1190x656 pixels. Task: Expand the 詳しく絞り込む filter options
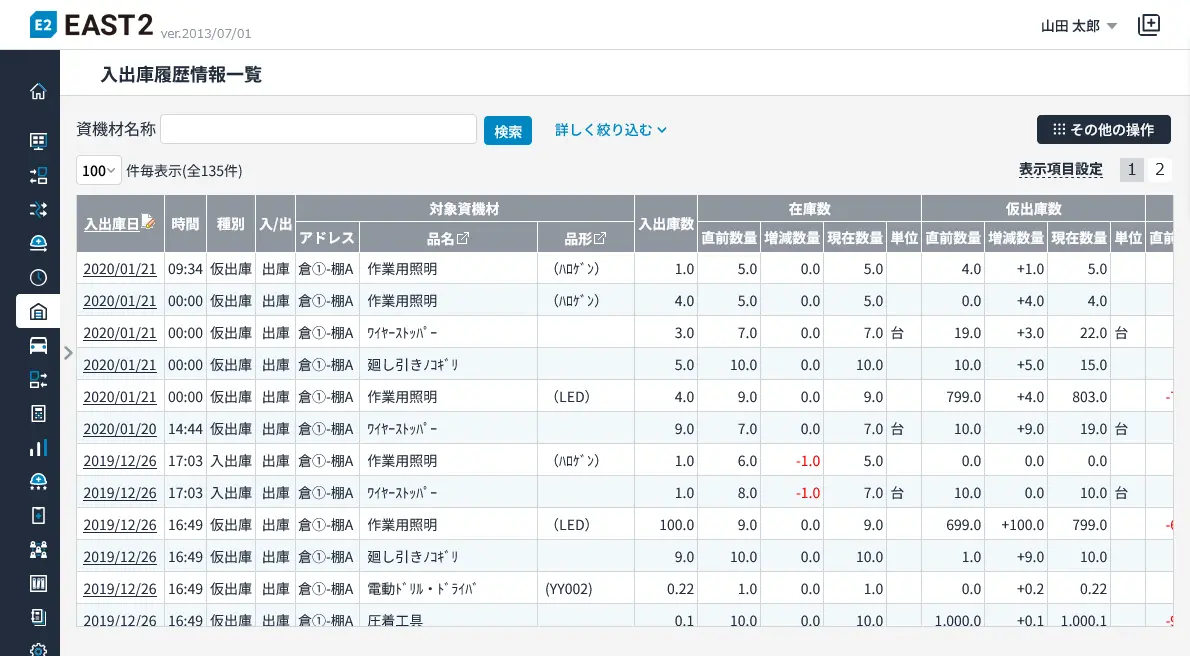610,130
